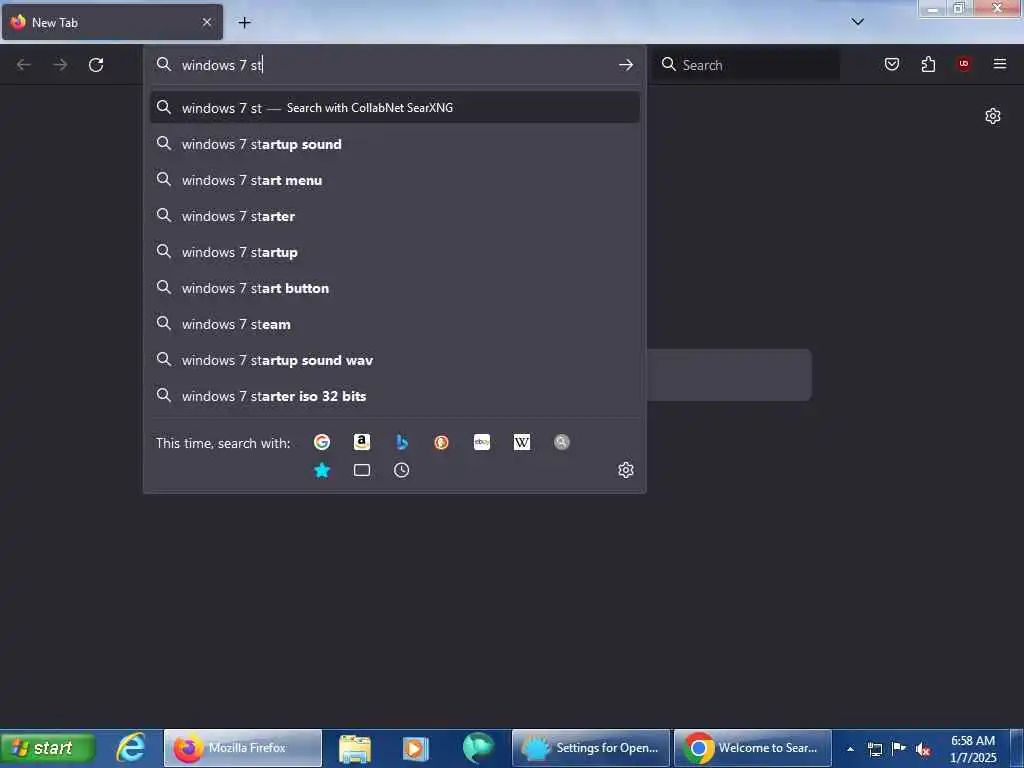This screenshot has height=768, width=1024.
Task: Search with DuckDuckGo one-off engine icon
Action: pos(441,442)
